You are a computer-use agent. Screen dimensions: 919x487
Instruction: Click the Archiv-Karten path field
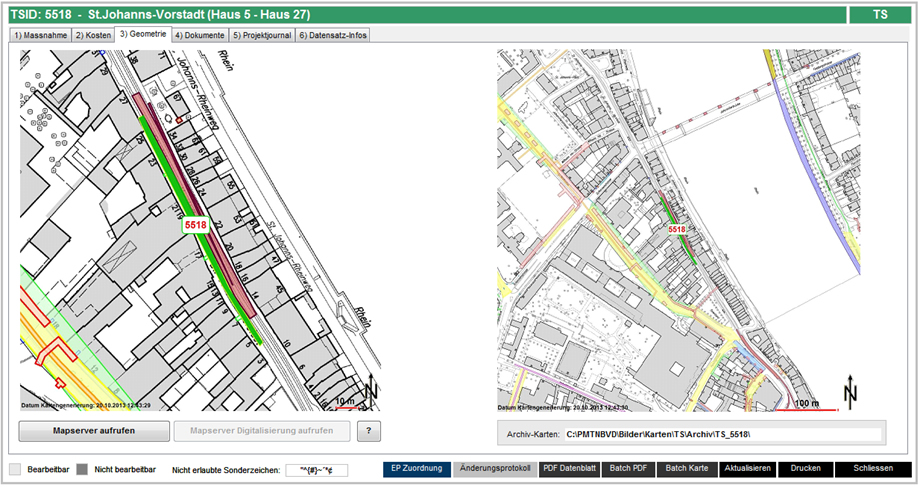tap(722, 435)
